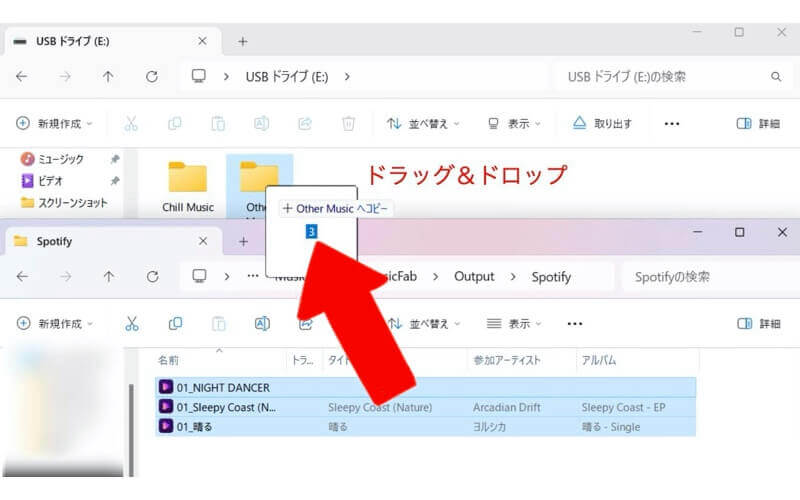Click the Spotify navigation pane scrollbar

(131, 430)
